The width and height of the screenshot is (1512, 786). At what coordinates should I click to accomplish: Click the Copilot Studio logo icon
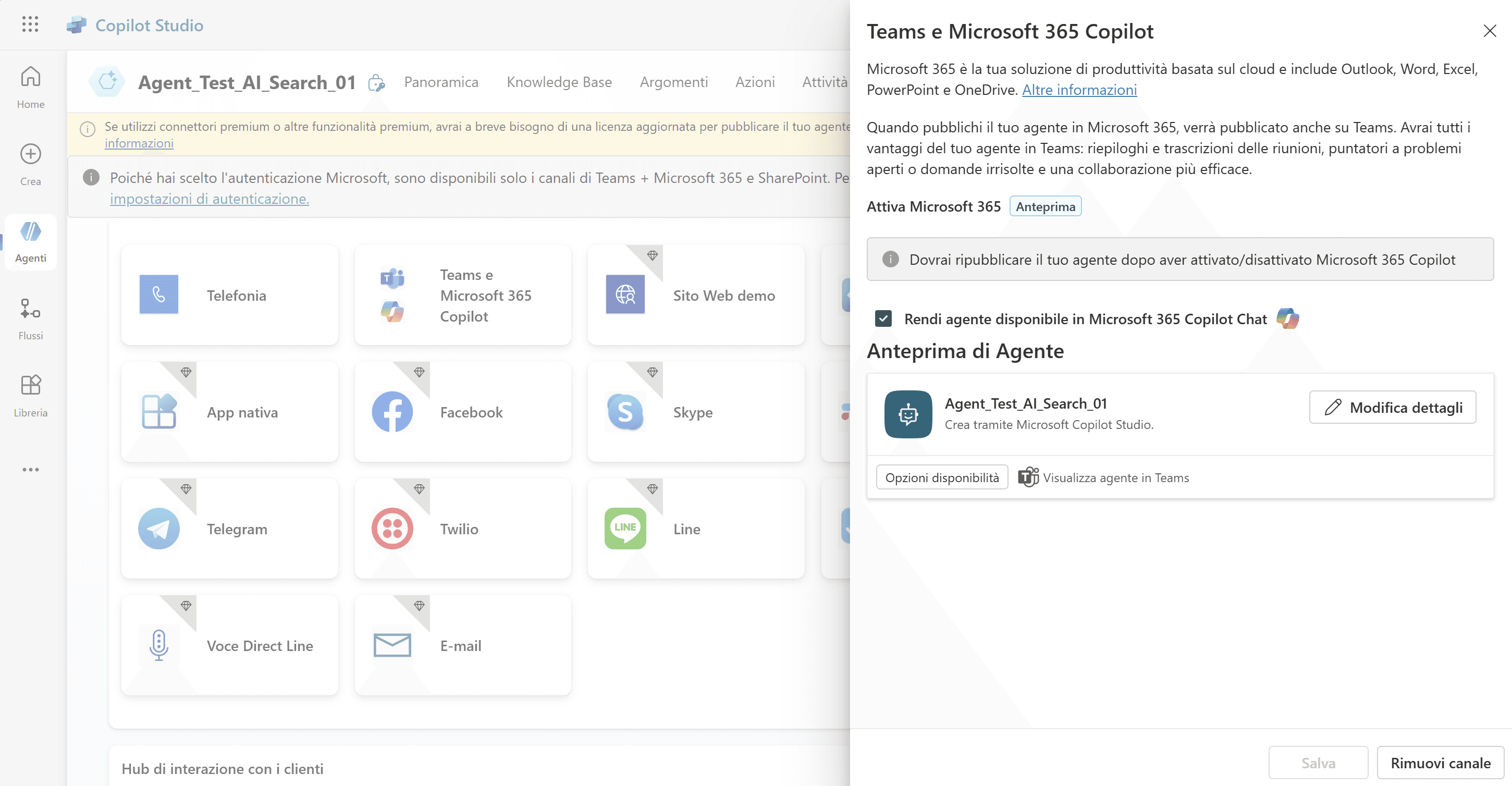(76, 25)
